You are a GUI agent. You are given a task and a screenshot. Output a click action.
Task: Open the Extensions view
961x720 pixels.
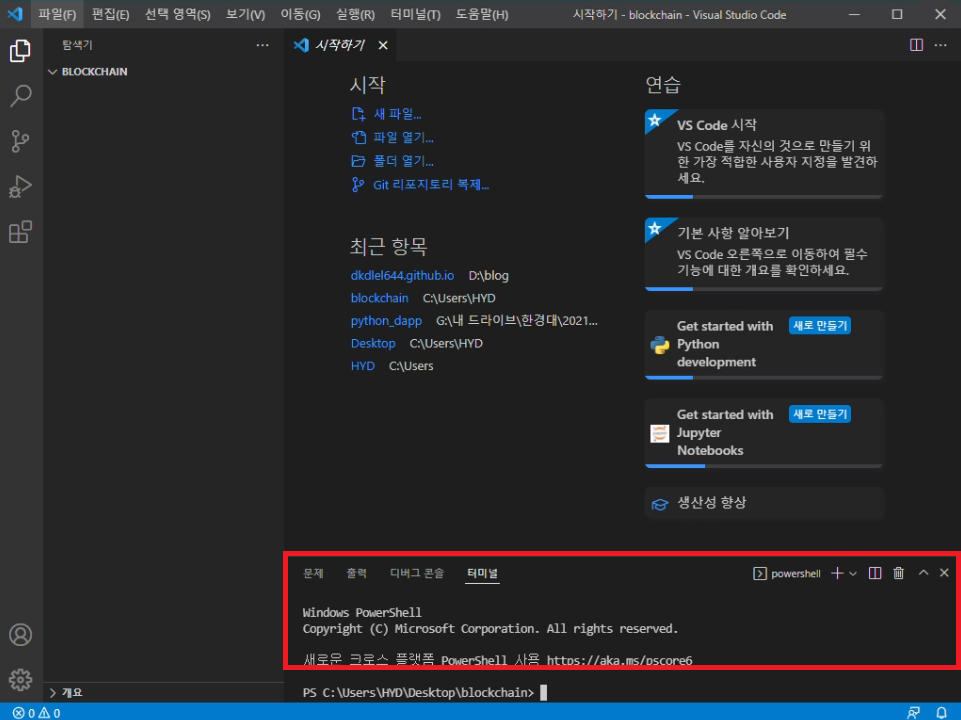click(20, 232)
